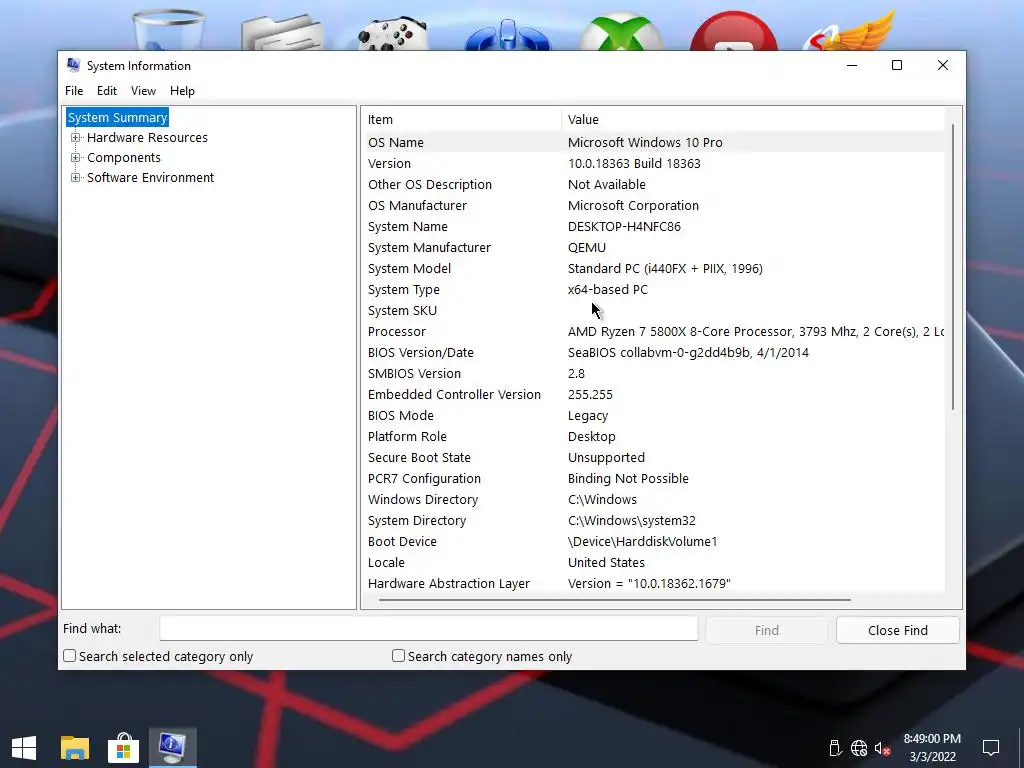The image size is (1024, 768).
Task: Open the File menu
Action: 74,91
